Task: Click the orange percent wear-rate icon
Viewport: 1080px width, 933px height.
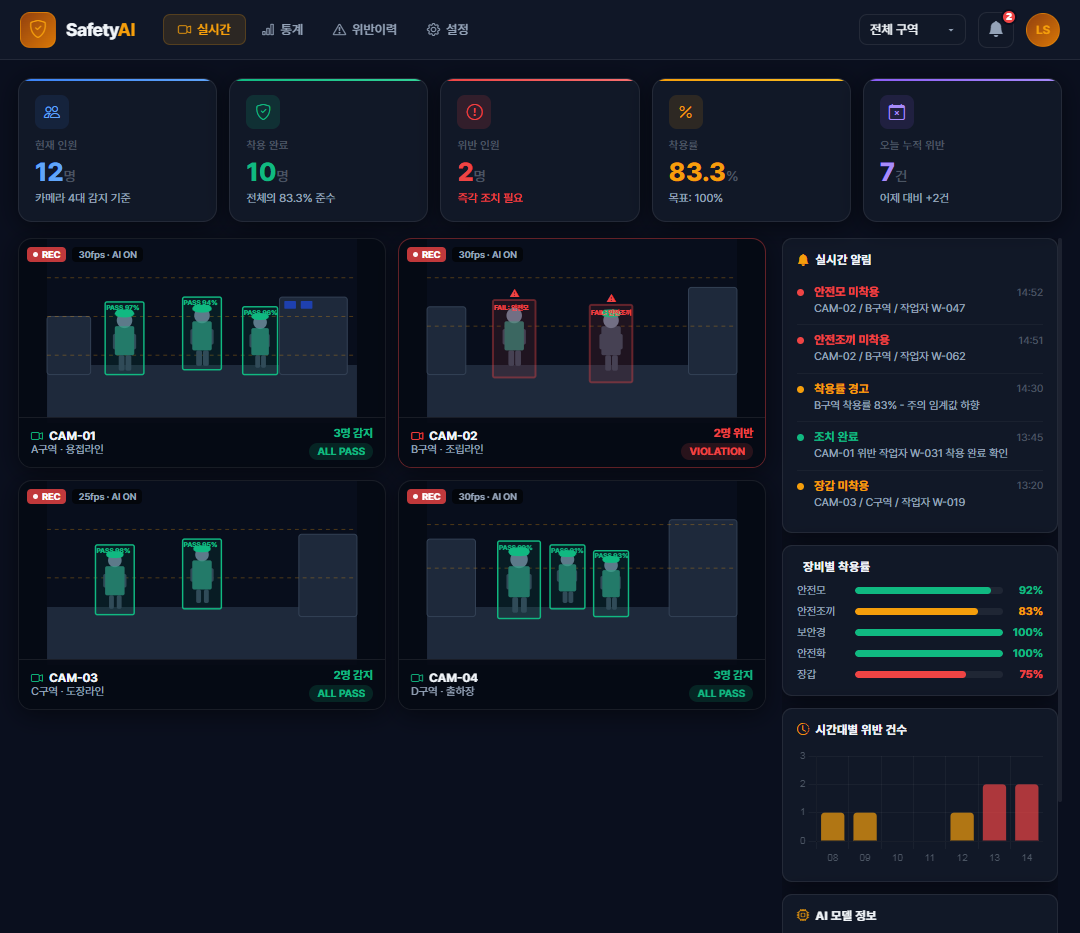Action: pos(685,112)
